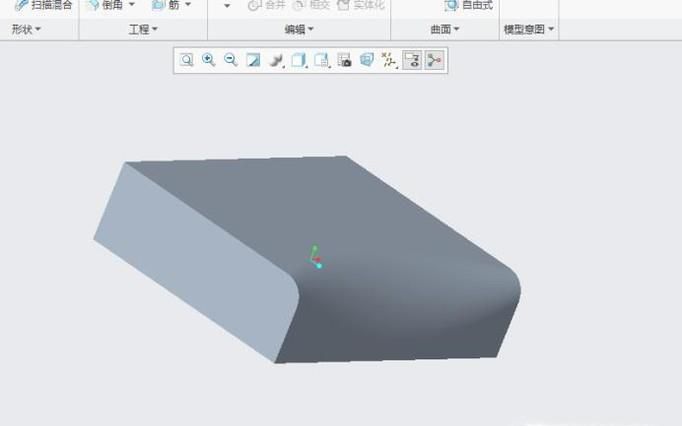This screenshot has width=682, height=426.
Task: Expand the 筋 dropdown arrow
Action: 188,5
